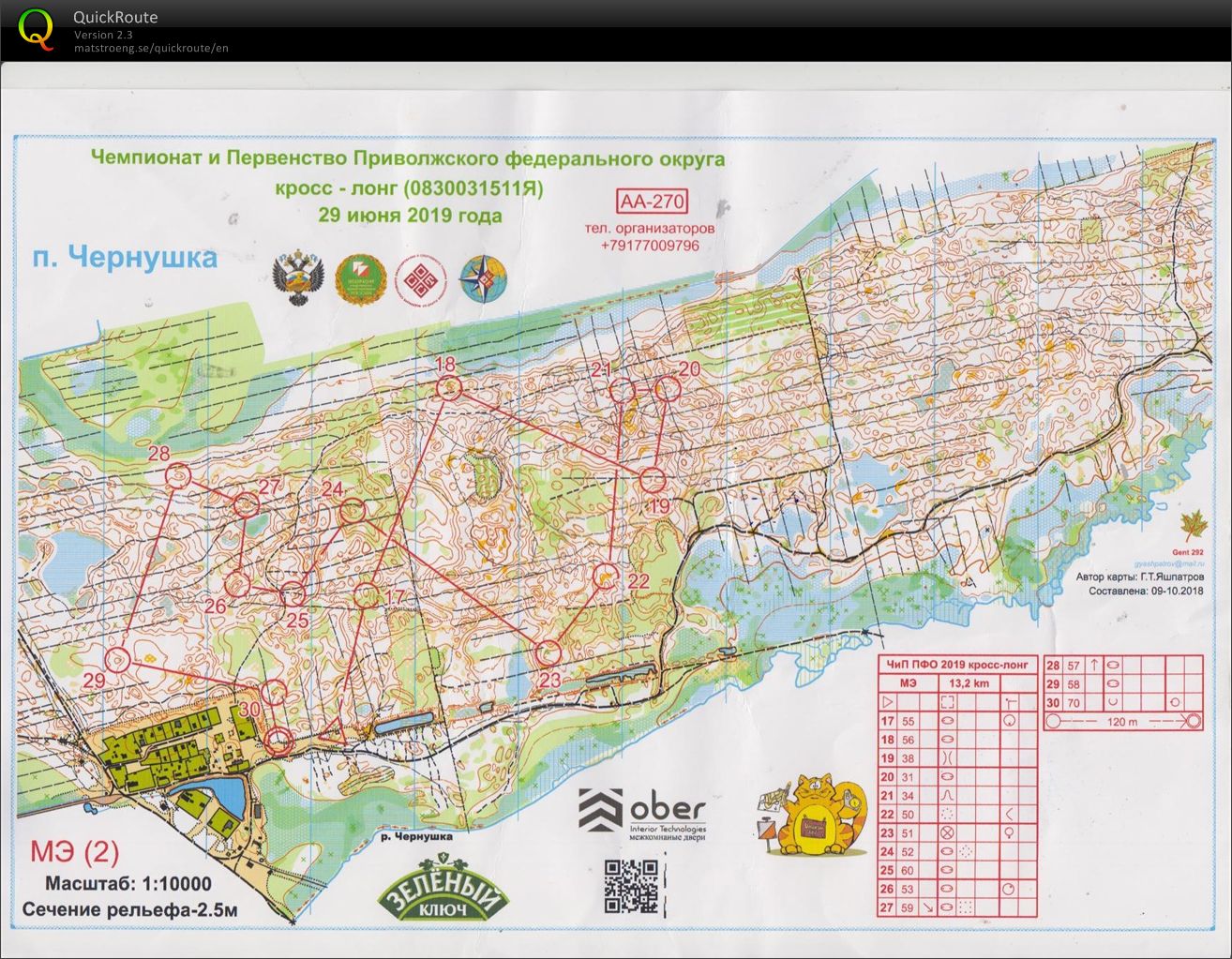Select control circle 19 on the map
The width and height of the screenshot is (1232, 959).
pos(653,481)
